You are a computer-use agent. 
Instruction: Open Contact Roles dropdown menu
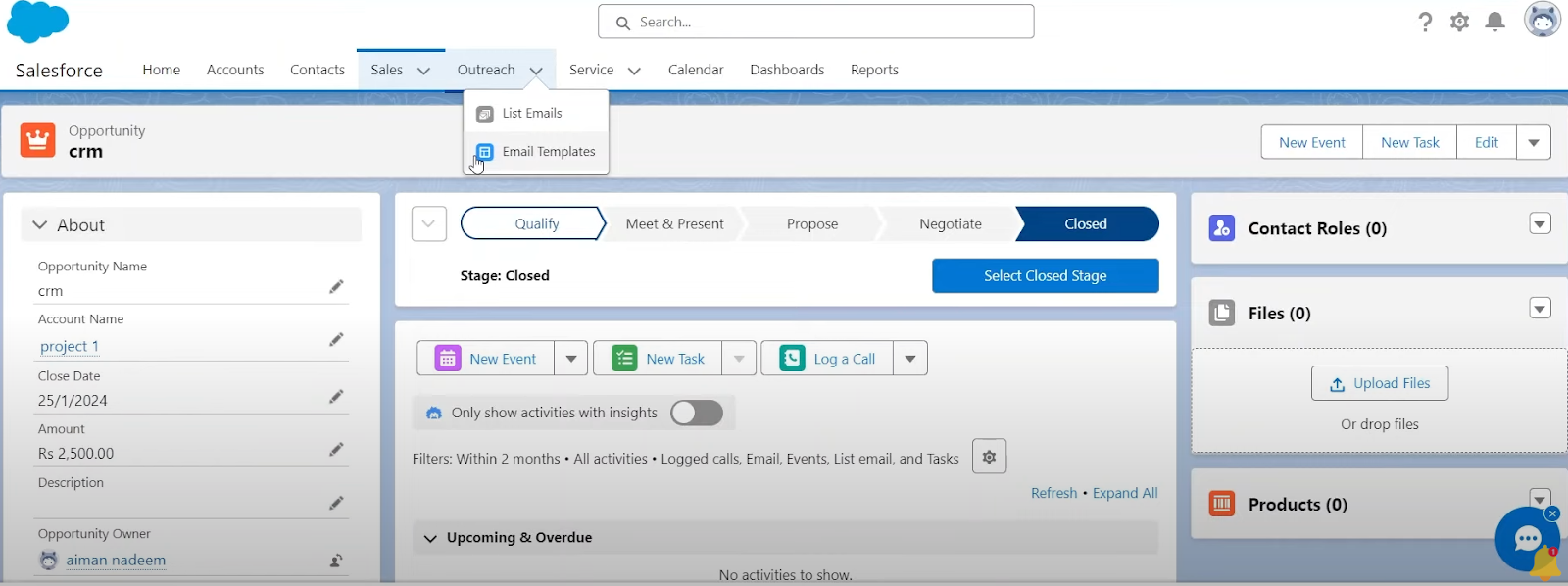pyautogui.click(x=1541, y=224)
